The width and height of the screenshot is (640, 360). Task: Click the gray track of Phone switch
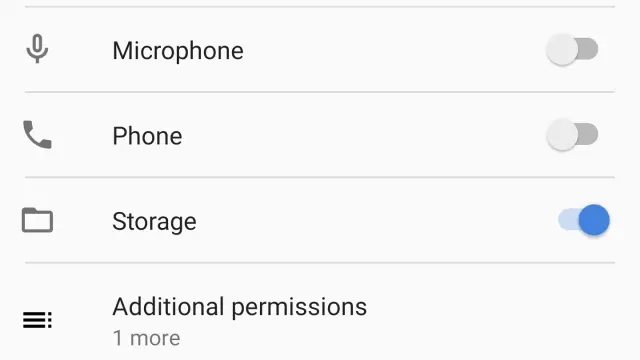(589, 134)
